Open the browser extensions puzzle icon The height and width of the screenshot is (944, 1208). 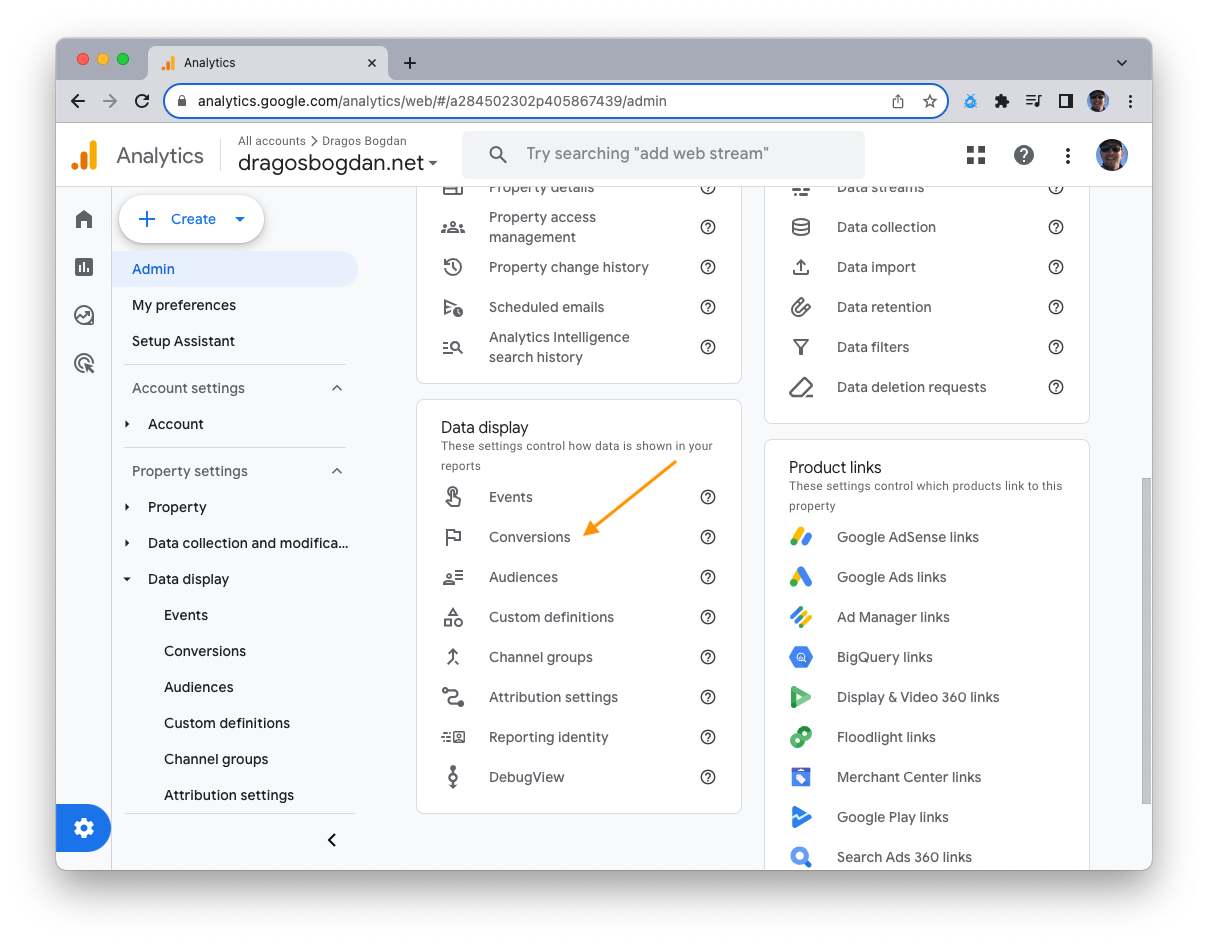pyautogui.click(x=1002, y=101)
